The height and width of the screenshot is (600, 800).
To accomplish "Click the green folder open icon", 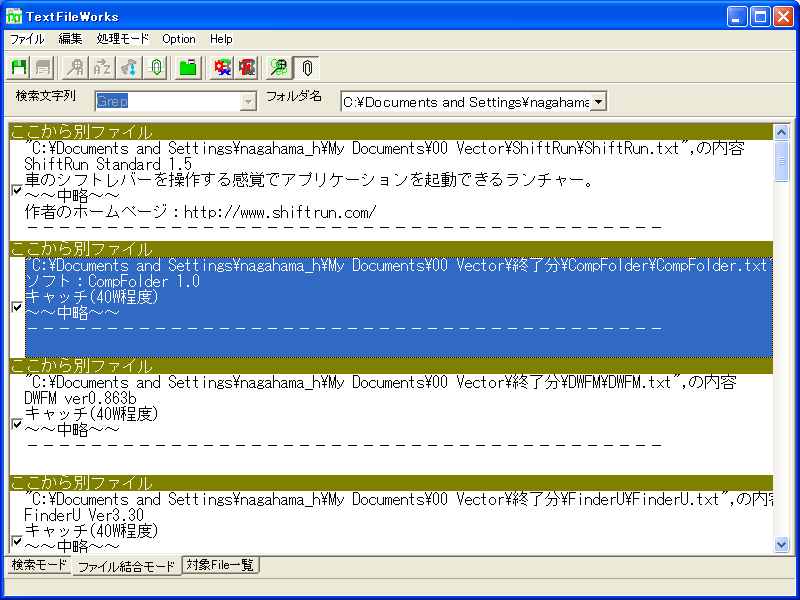I will [x=188, y=68].
